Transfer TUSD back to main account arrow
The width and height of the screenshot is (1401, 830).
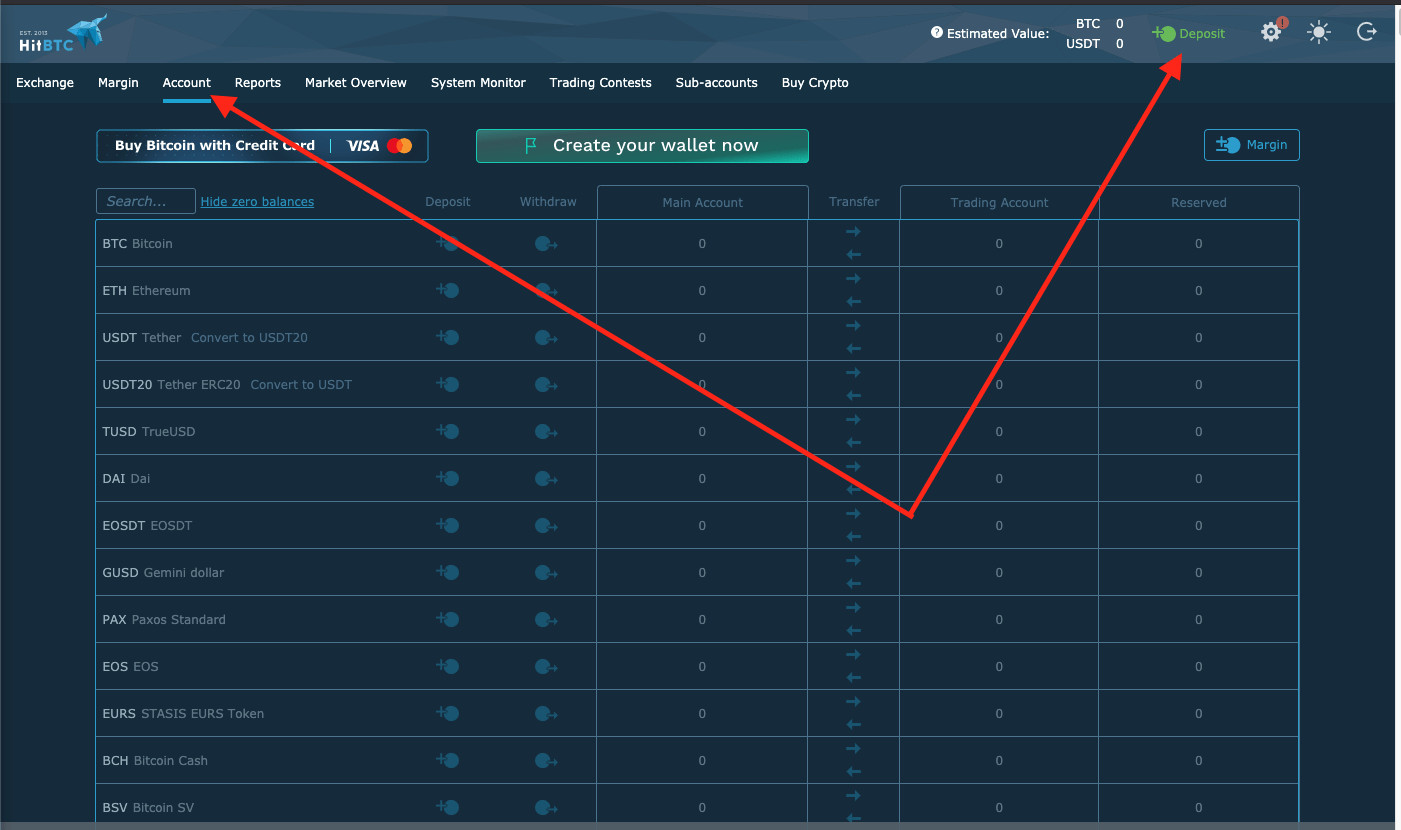(853, 443)
